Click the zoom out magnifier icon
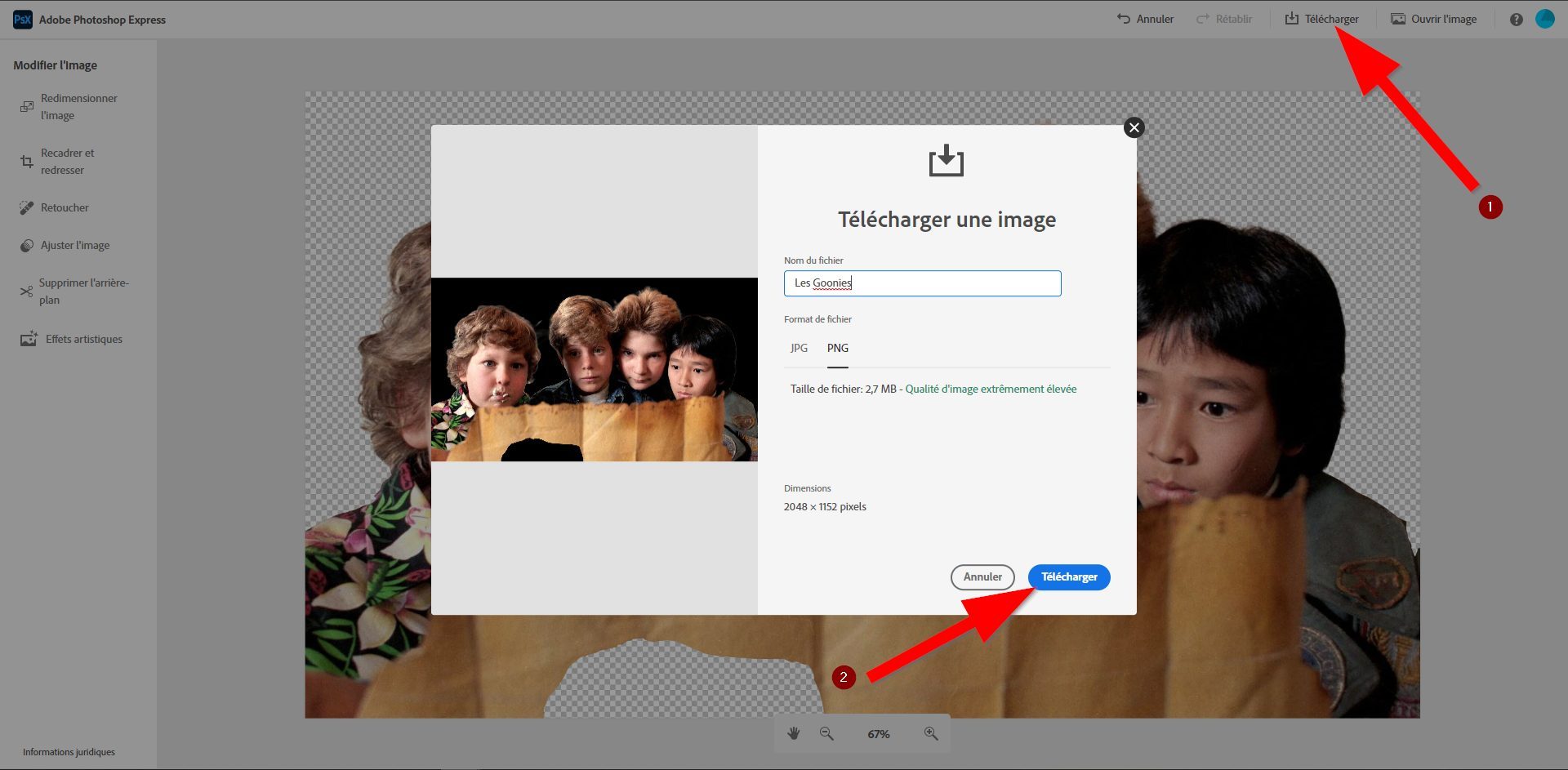The height and width of the screenshot is (770, 1568). click(826, 733)
